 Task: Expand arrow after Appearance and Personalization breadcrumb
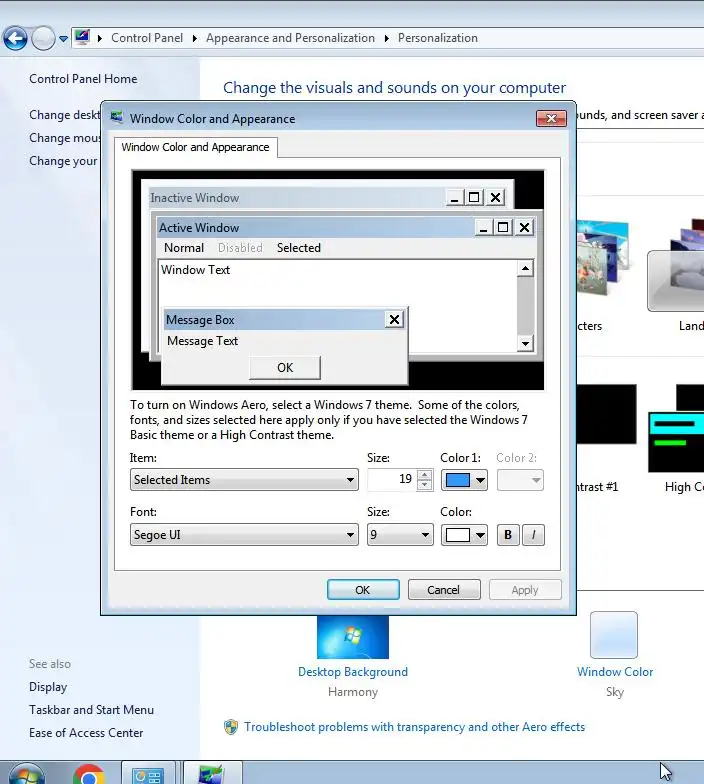[x=386, y=38]
